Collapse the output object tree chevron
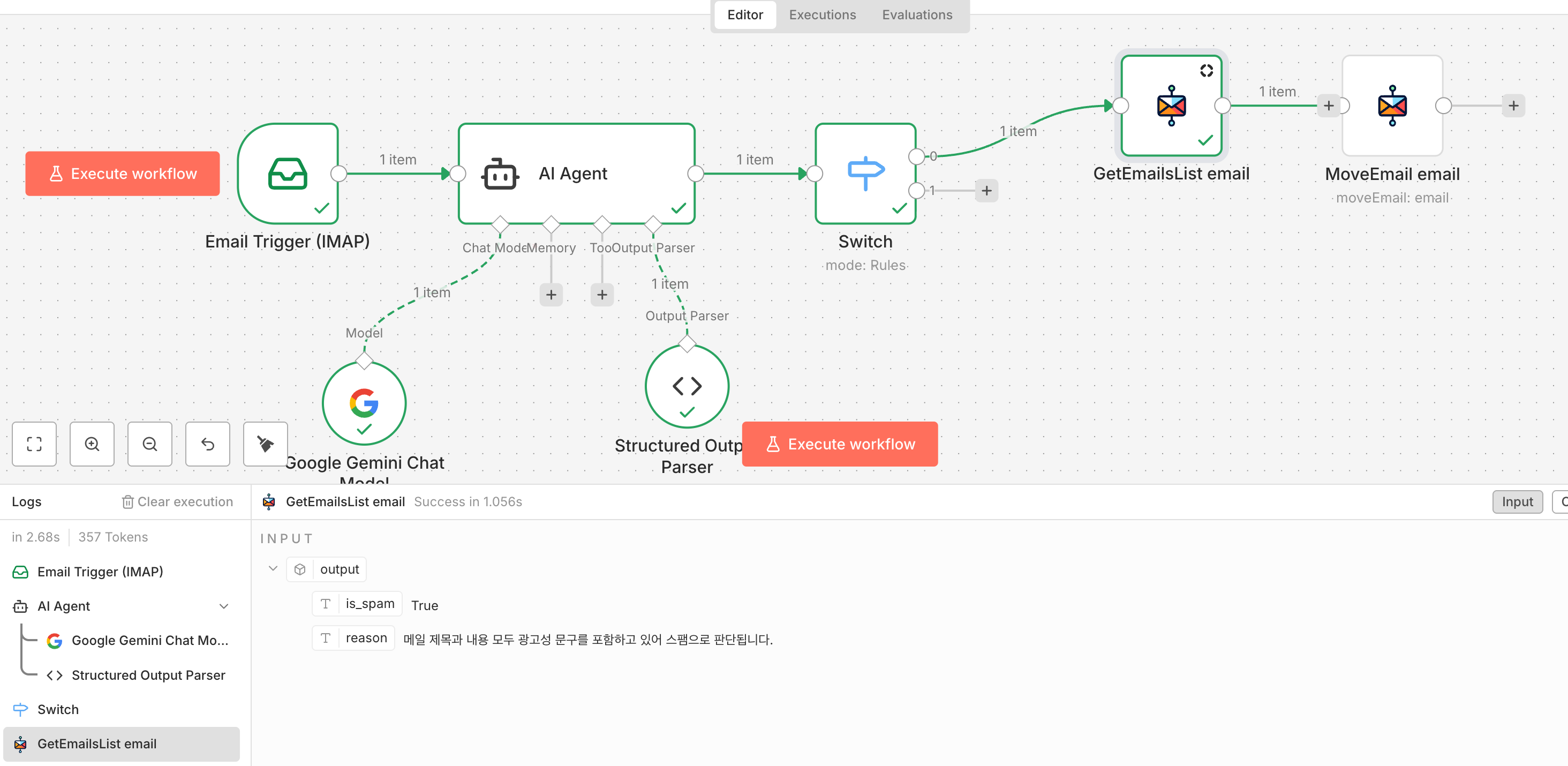Viewport: 1568px width, 766px height. tap(273, 569)
